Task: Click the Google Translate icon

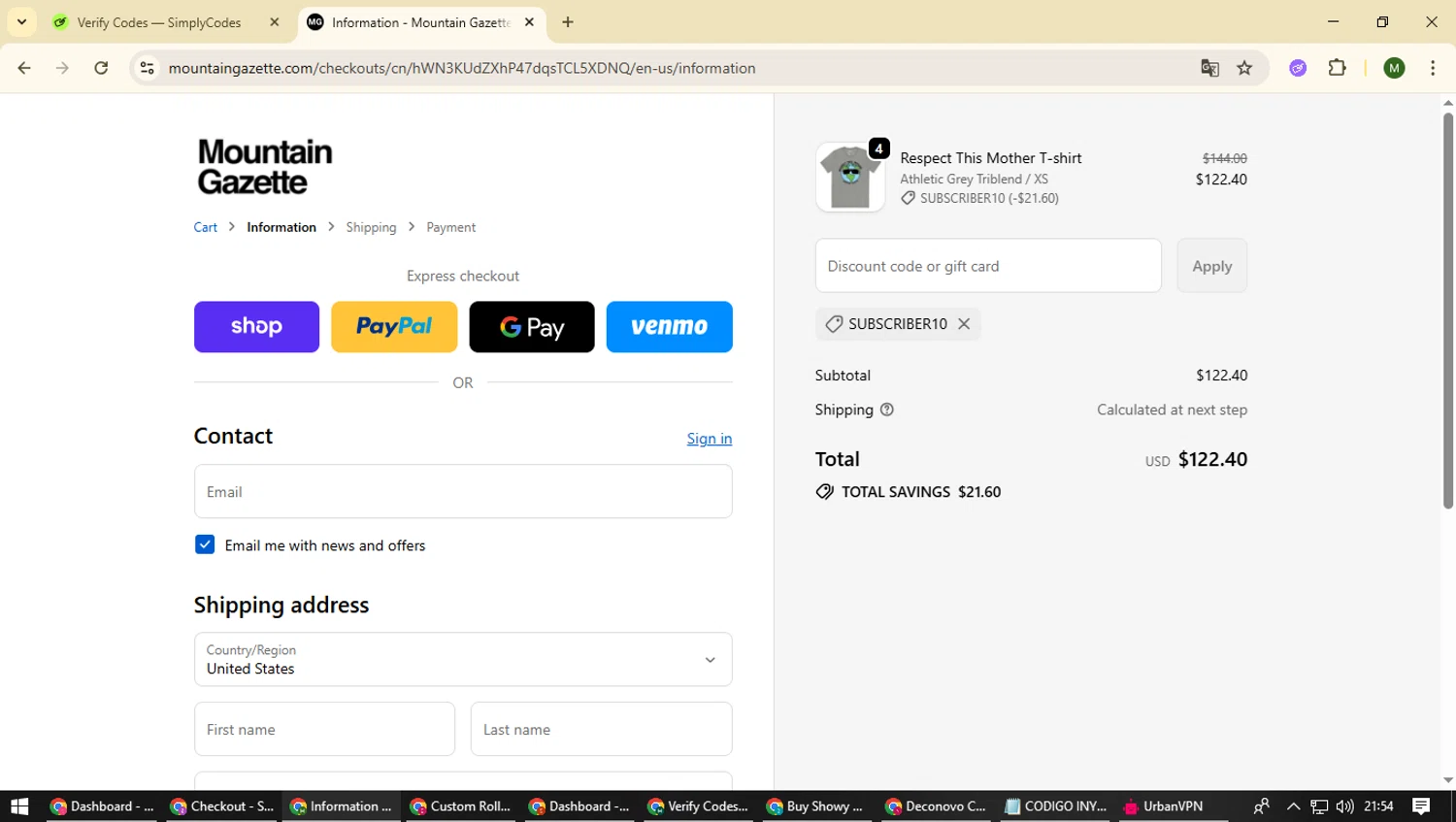Action: [1209, 68]
